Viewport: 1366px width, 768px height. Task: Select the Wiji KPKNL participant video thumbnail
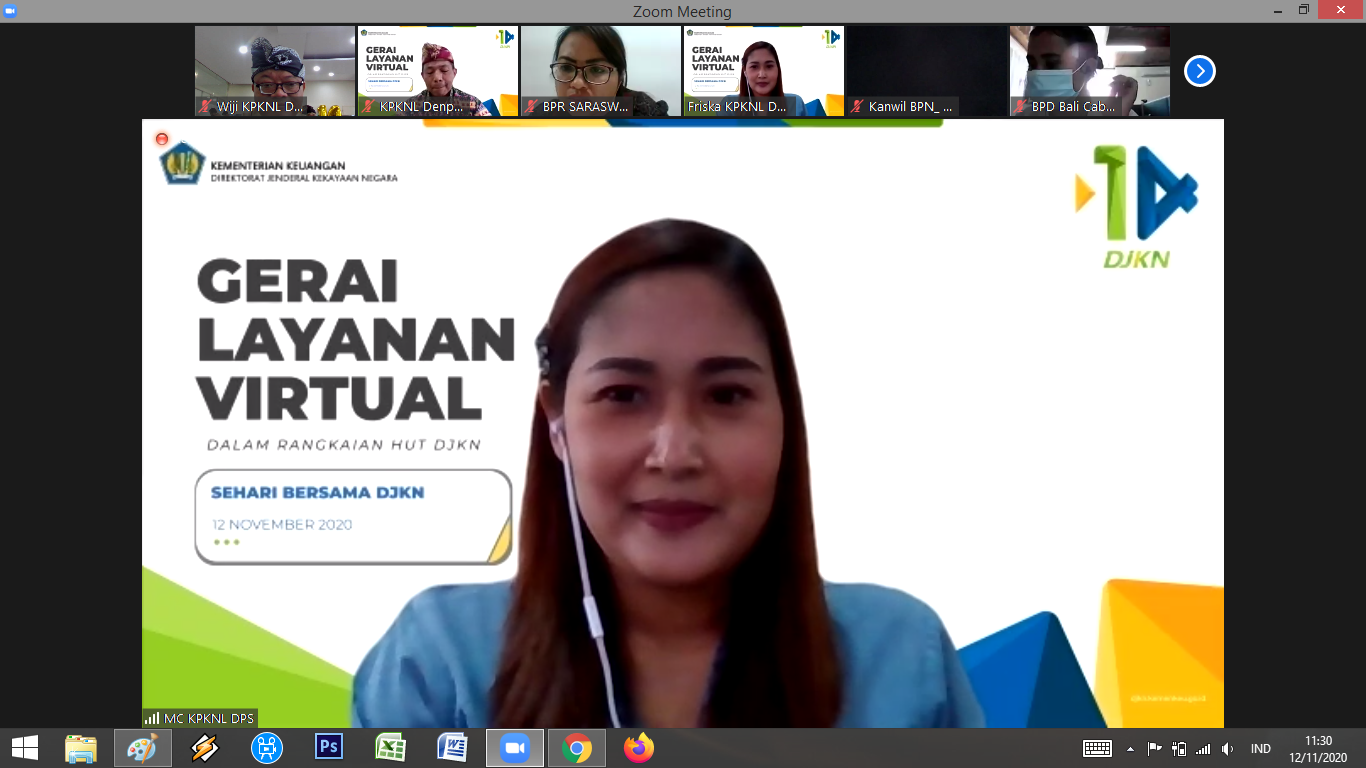coord(274,70)
